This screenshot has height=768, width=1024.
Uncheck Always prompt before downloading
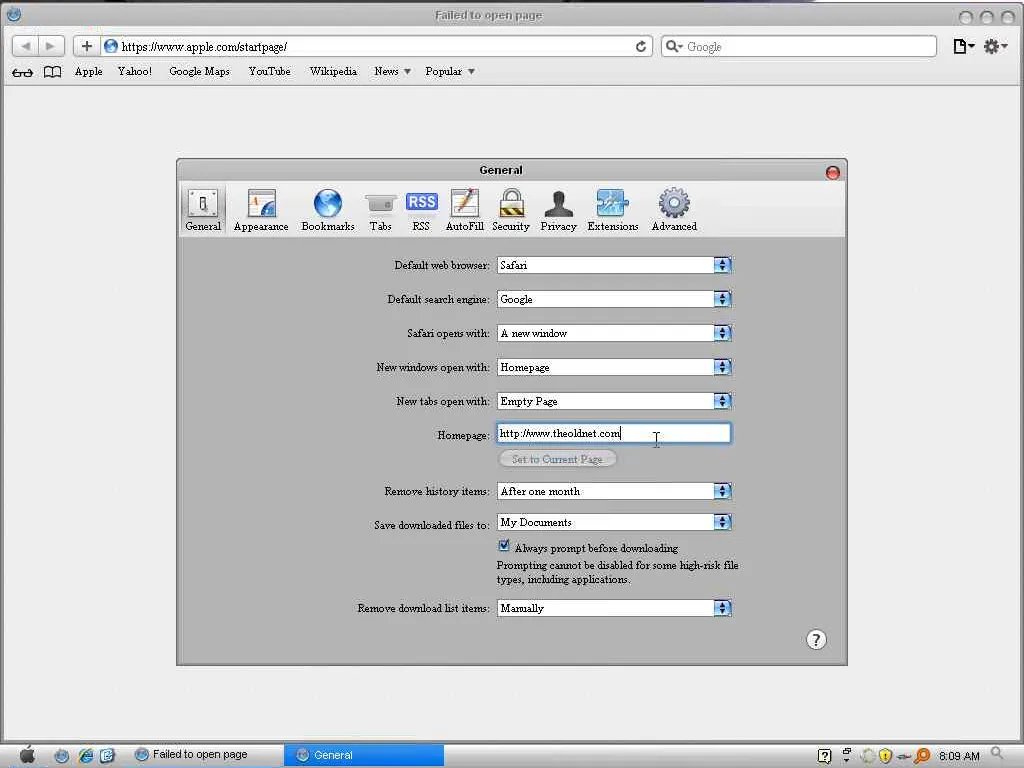(x=504, y=545)
